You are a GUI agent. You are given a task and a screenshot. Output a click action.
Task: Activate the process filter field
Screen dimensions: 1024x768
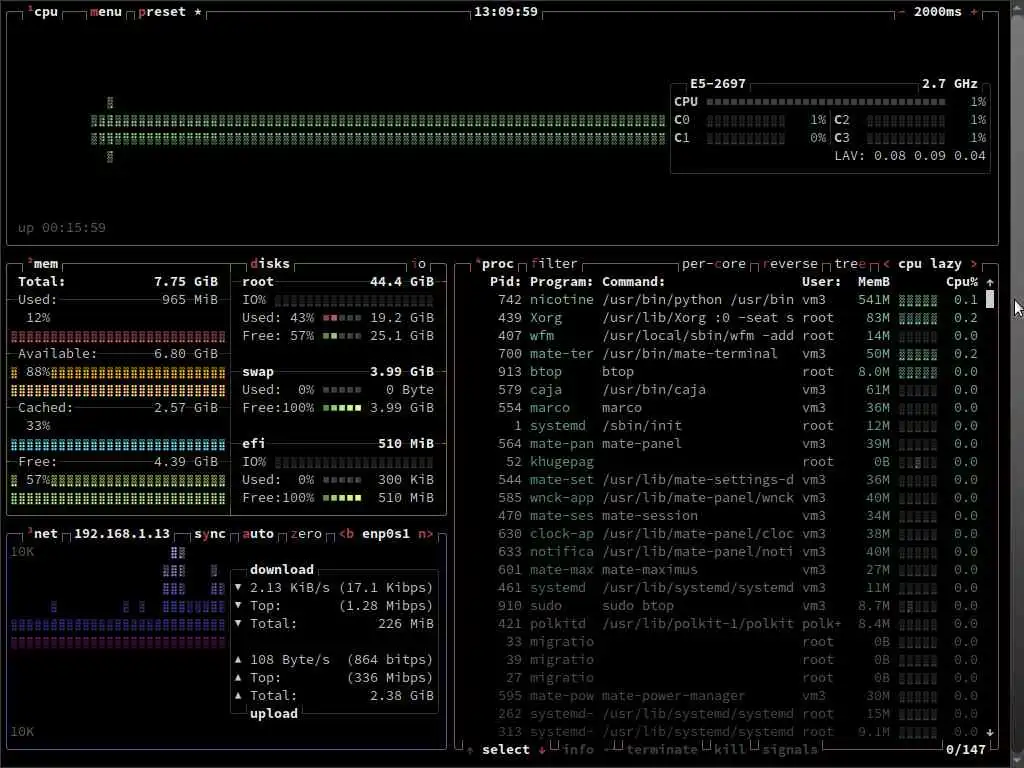pyautogui.click(x=554, y=264)
